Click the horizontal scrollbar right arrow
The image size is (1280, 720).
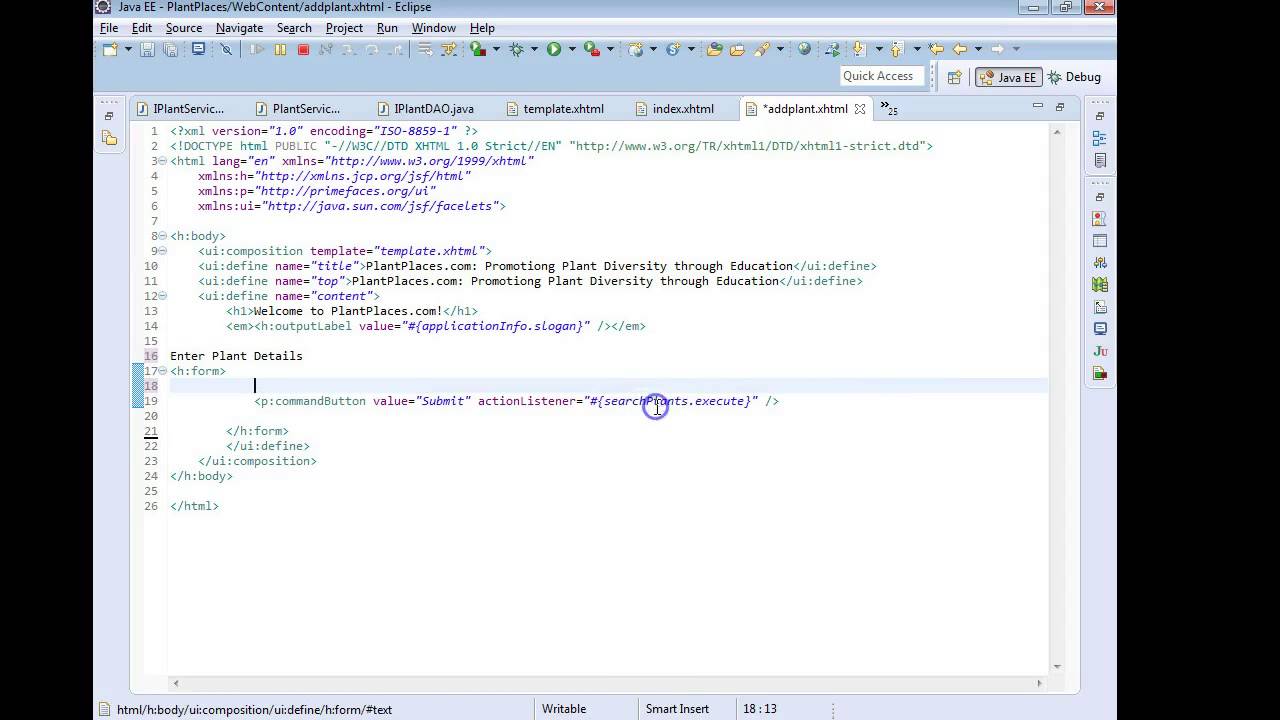(1039, 683)
